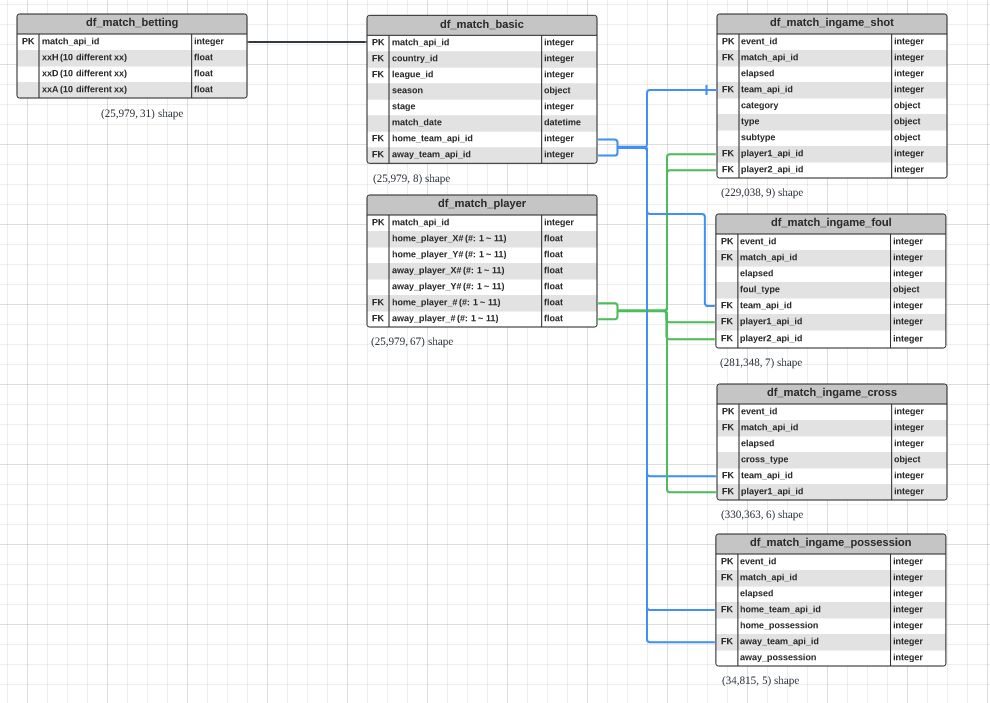Click the (25,979, 31) shape text
990x703 pixels.
pos(142,113)
